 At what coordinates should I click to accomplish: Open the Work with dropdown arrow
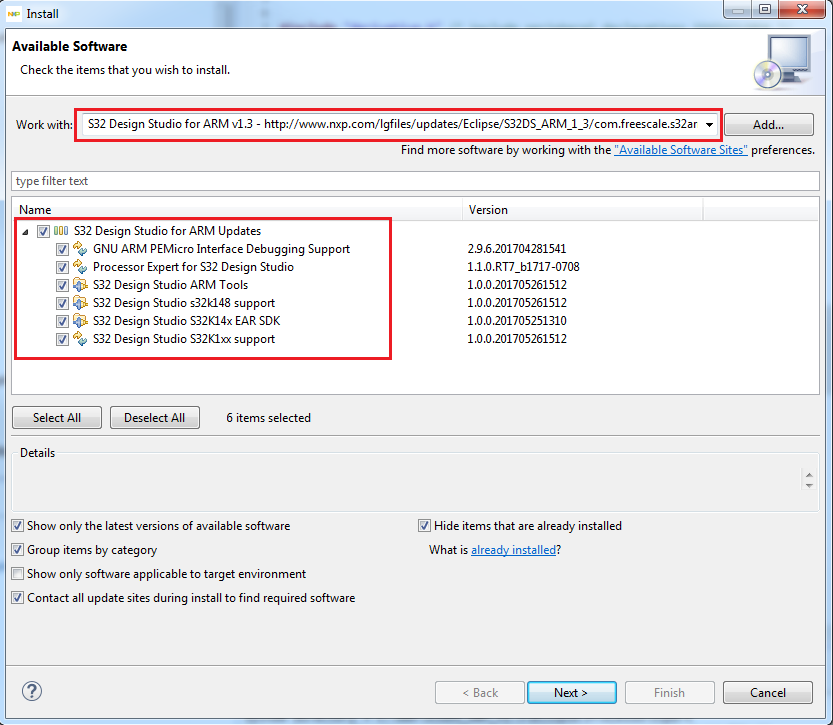point(709,125)
